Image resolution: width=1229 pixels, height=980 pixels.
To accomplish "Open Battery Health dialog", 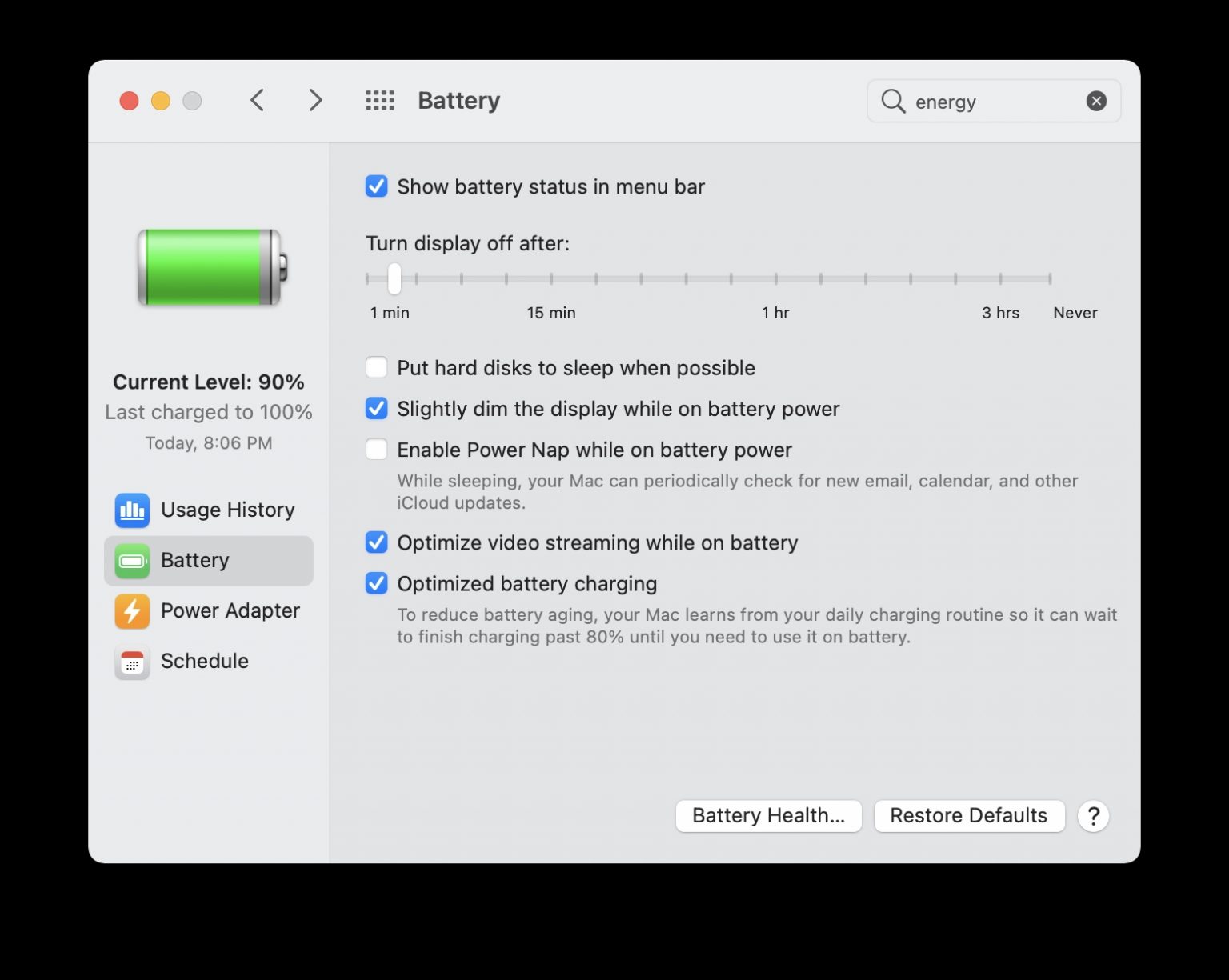I will [x=768, y=816].
